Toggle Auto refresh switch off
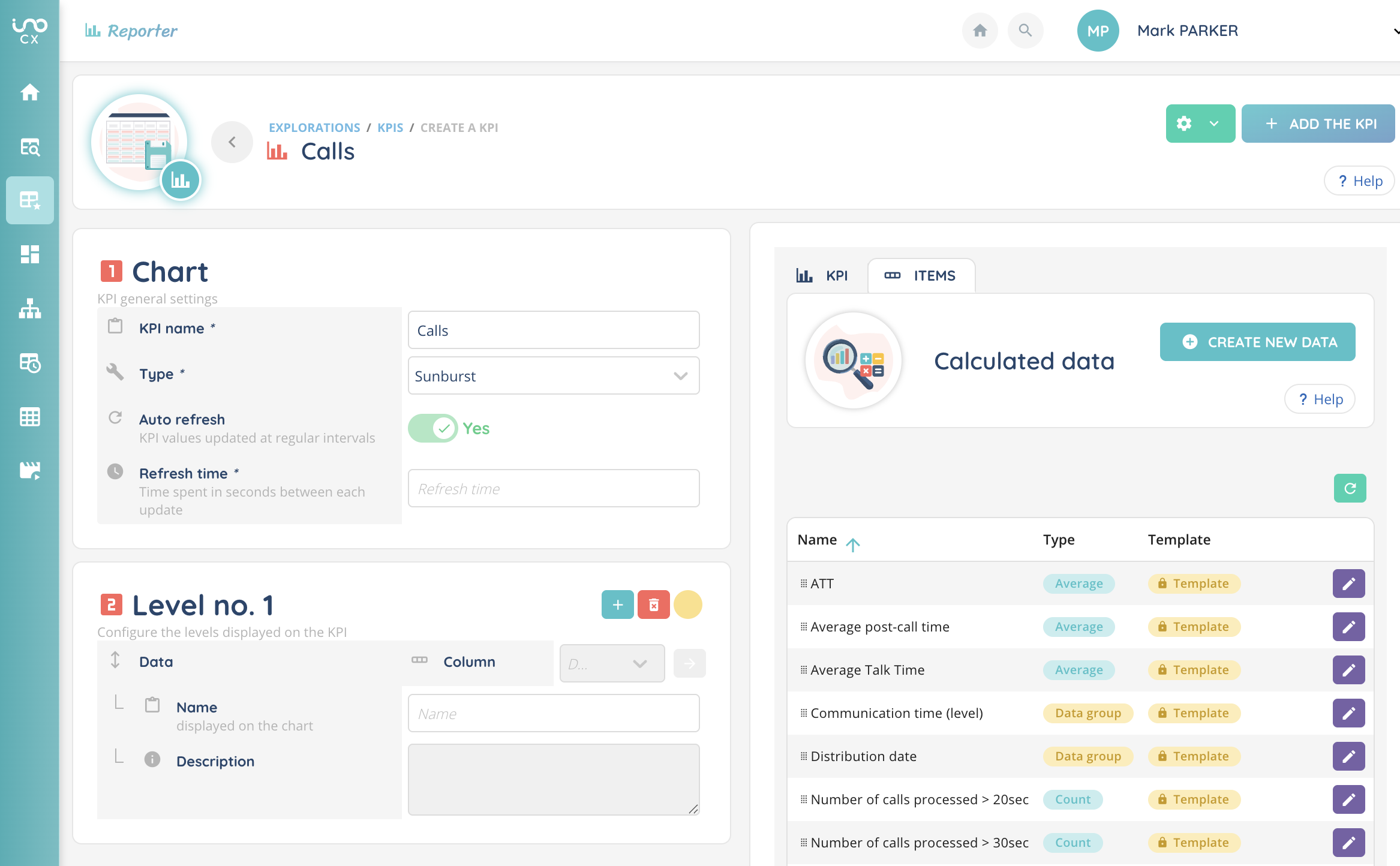 pyautogui.click(x=433, y=428)
